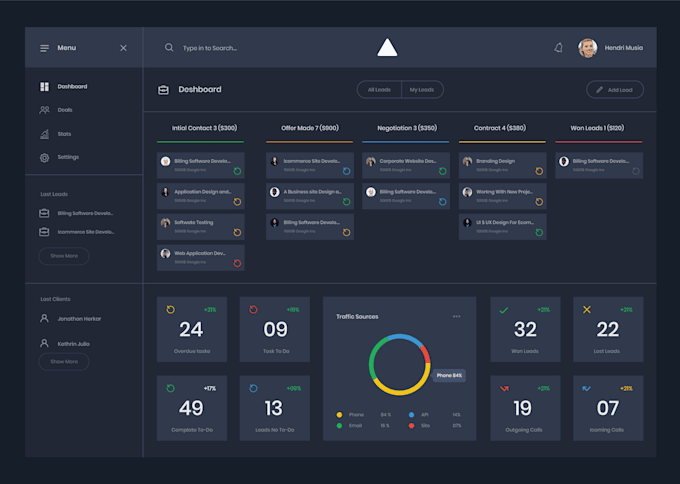Expand Last Clients with Show More
The width and height of the screenshot is (680, 484).
(64, 362)
